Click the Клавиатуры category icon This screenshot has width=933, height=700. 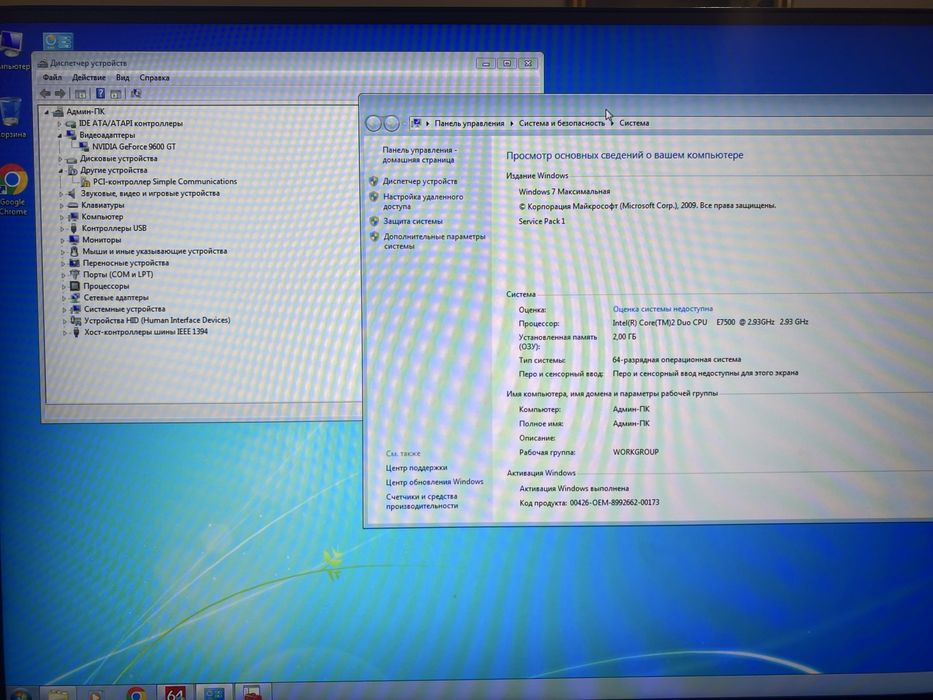coord(73,205)
